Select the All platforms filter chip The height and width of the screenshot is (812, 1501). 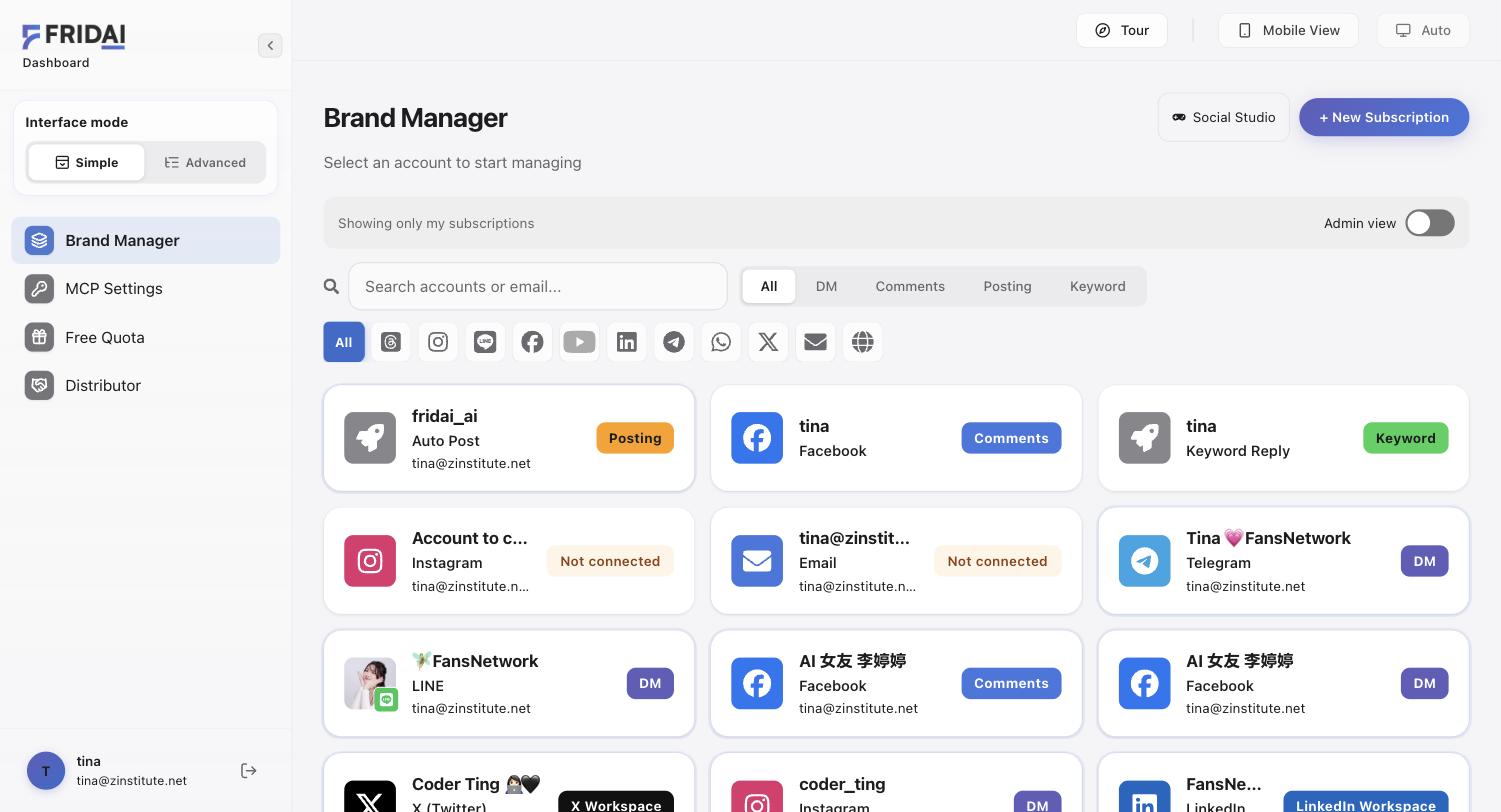344,342
